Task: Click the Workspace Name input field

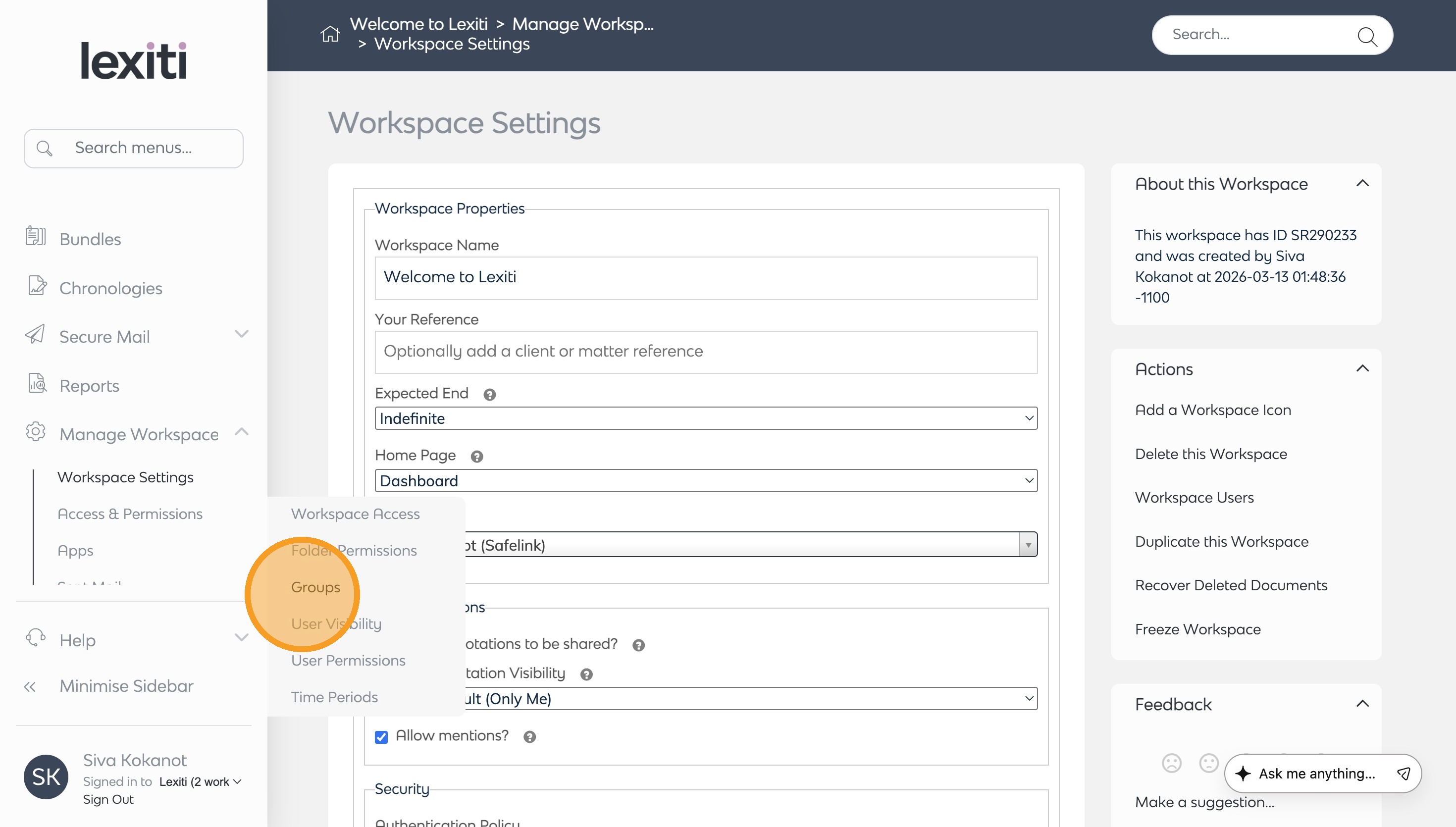Action: [x=706, y=277]
